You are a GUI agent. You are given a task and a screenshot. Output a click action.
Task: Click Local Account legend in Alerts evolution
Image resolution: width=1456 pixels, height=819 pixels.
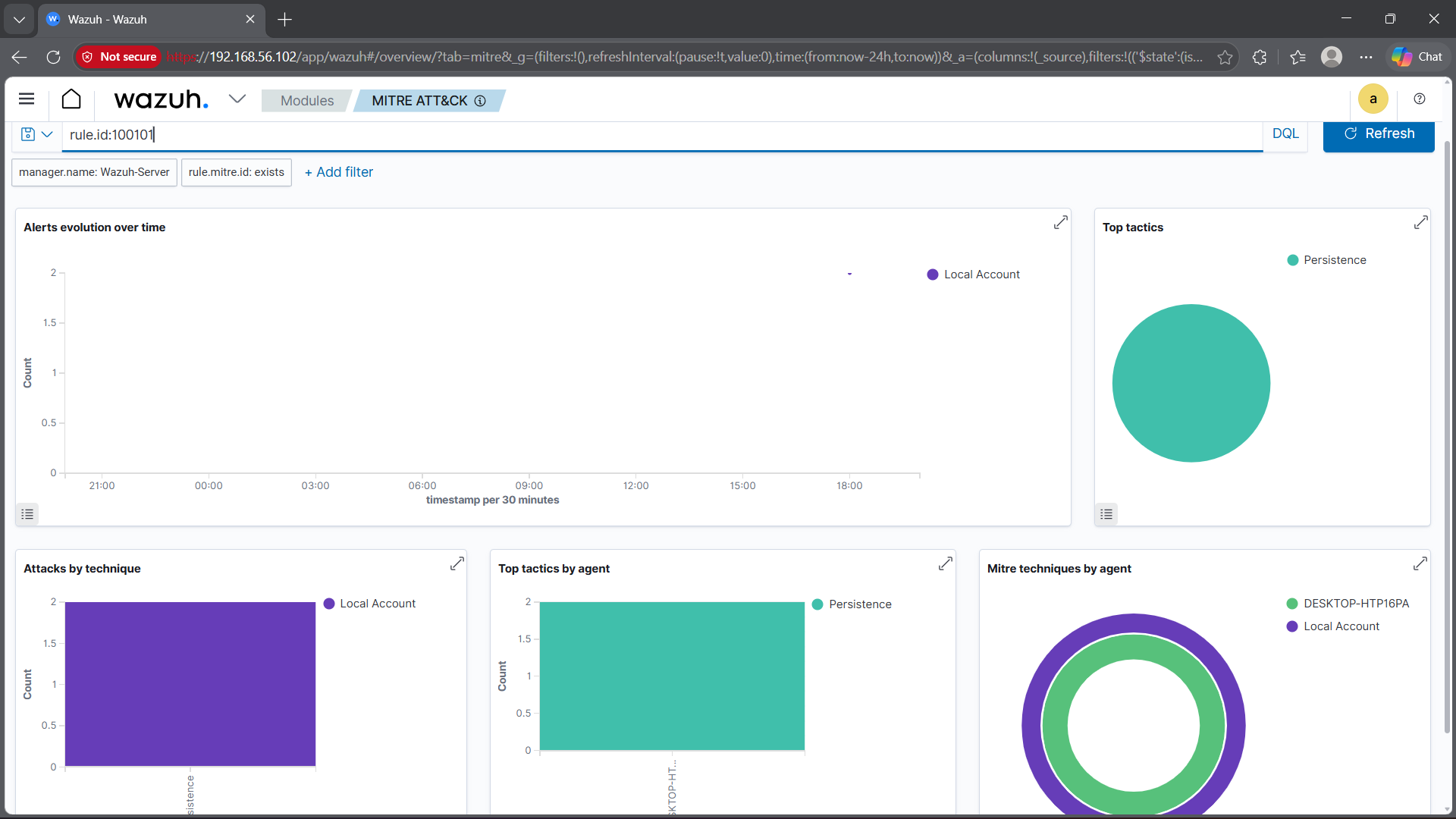(974, 275)
